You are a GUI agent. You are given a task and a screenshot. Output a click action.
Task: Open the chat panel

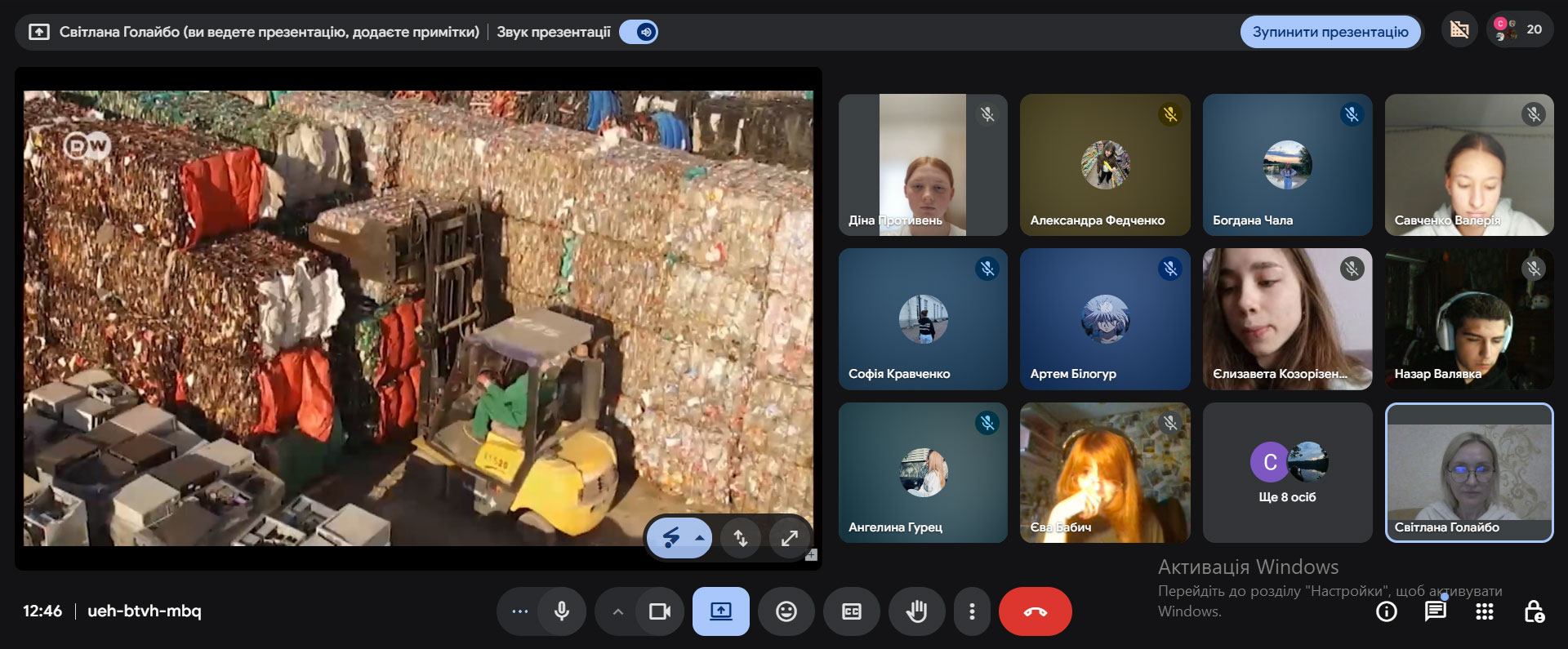click(1435, 611)
